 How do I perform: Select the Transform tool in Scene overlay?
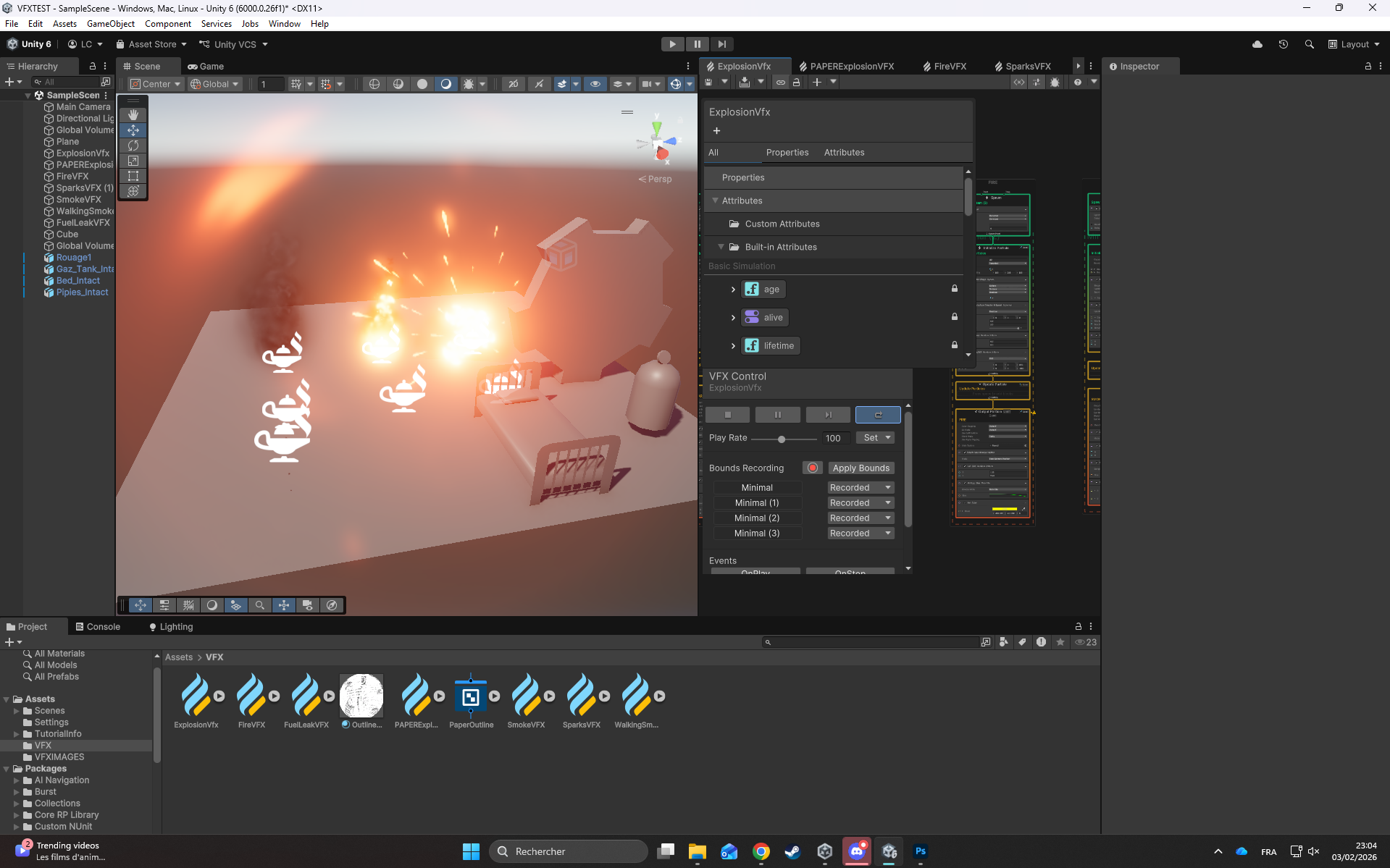tap(133, 191)
